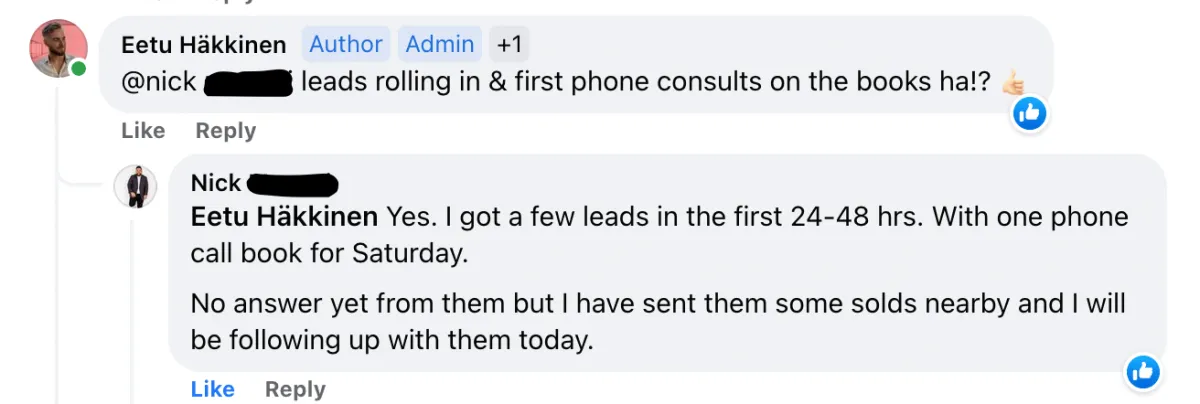Like Eetu Häkkinen's comment

point(143,131)
